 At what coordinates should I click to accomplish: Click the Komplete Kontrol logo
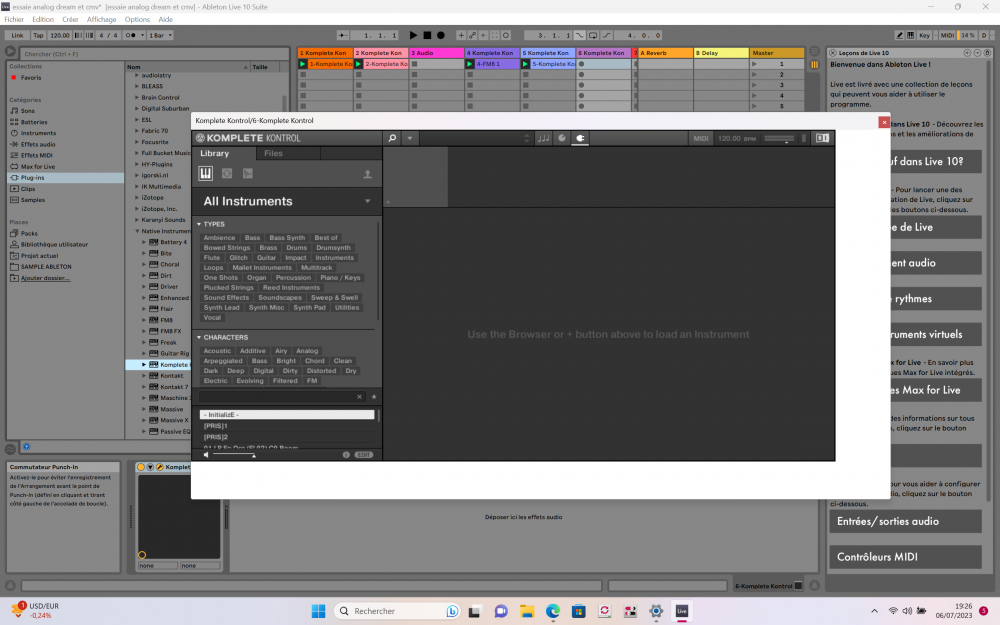tap(248, 138)
